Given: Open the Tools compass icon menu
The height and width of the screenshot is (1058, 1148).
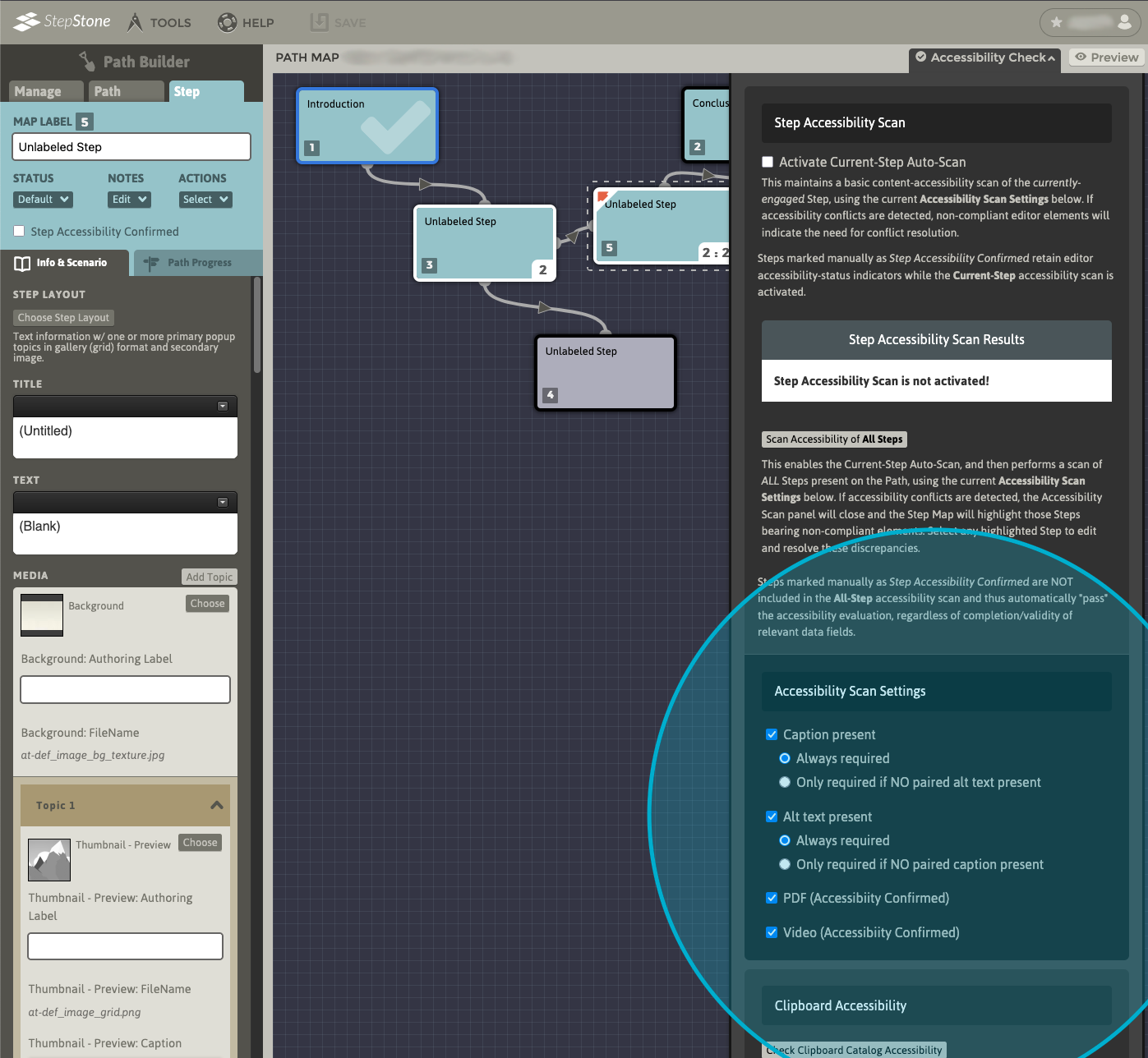Looking at the screenshot, I should [x=136, y=22].
